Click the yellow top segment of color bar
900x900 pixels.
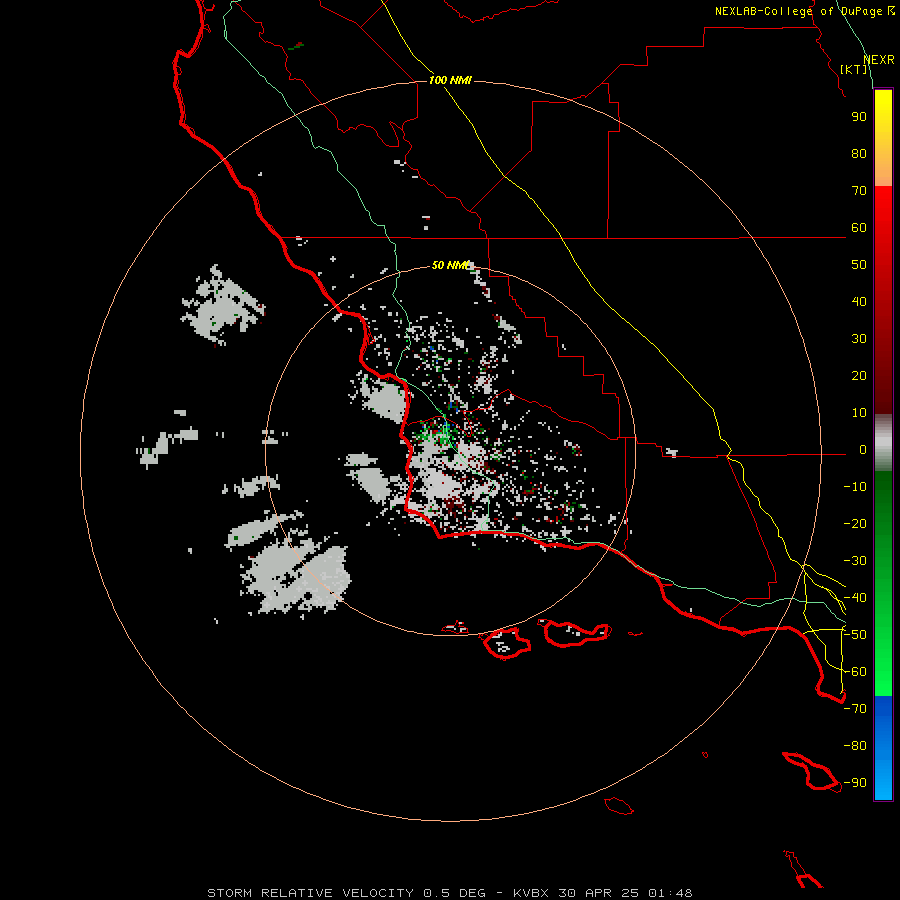click(883, 138)
